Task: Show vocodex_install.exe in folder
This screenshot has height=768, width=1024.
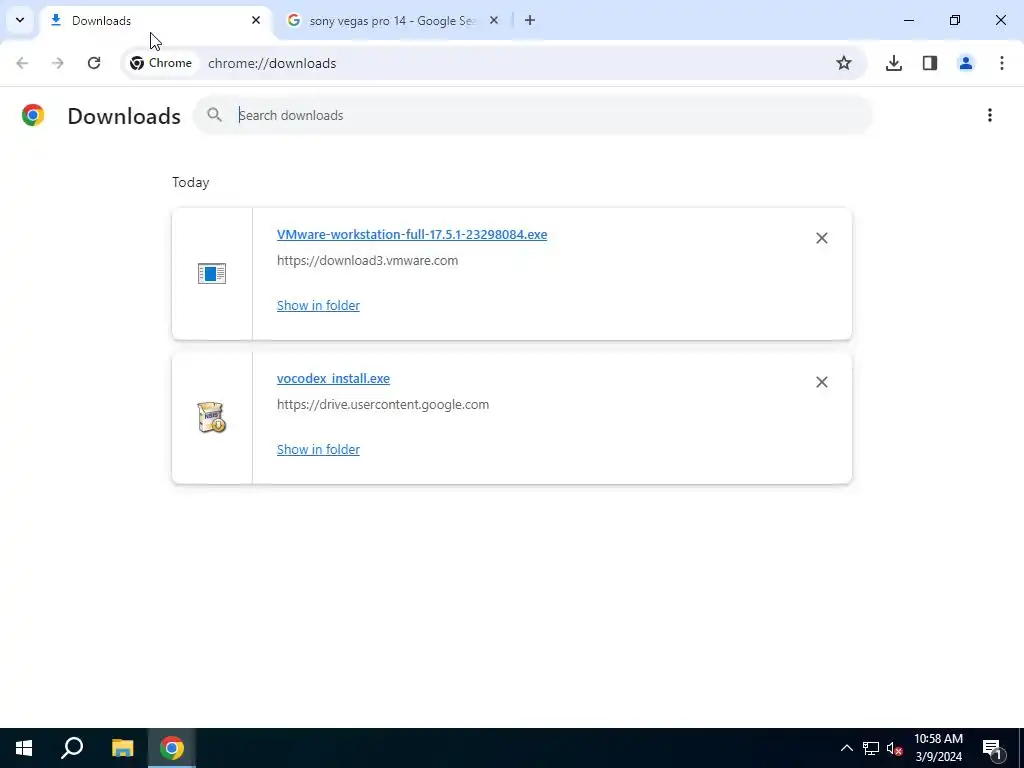Action: pos(318,450)
